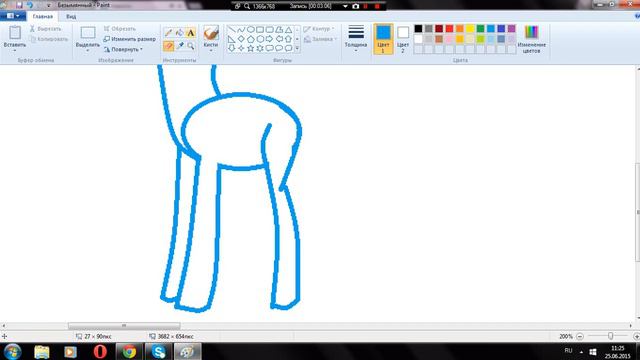This screenshot has width=640, height=360.
Task: Pick the left arrow shape
Action: 279,39
